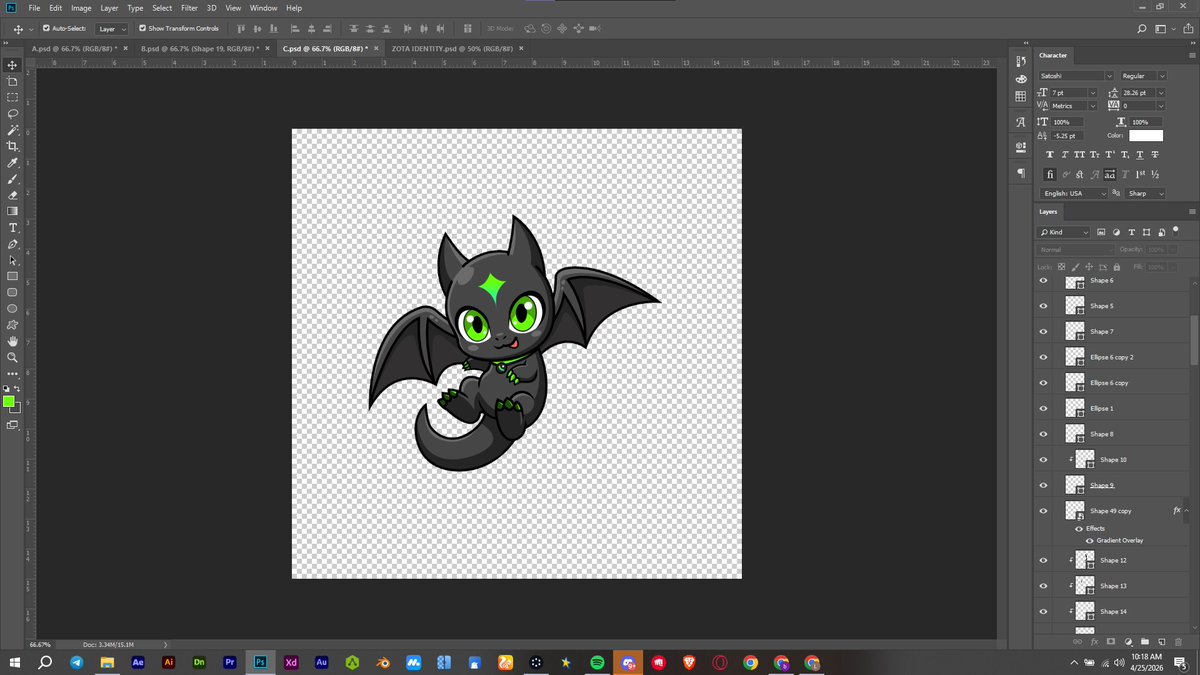The width and height of the screenshot is (1200, 675).
Task: Open Spotify from the Windows taskbar
Action: pos(597,662)
